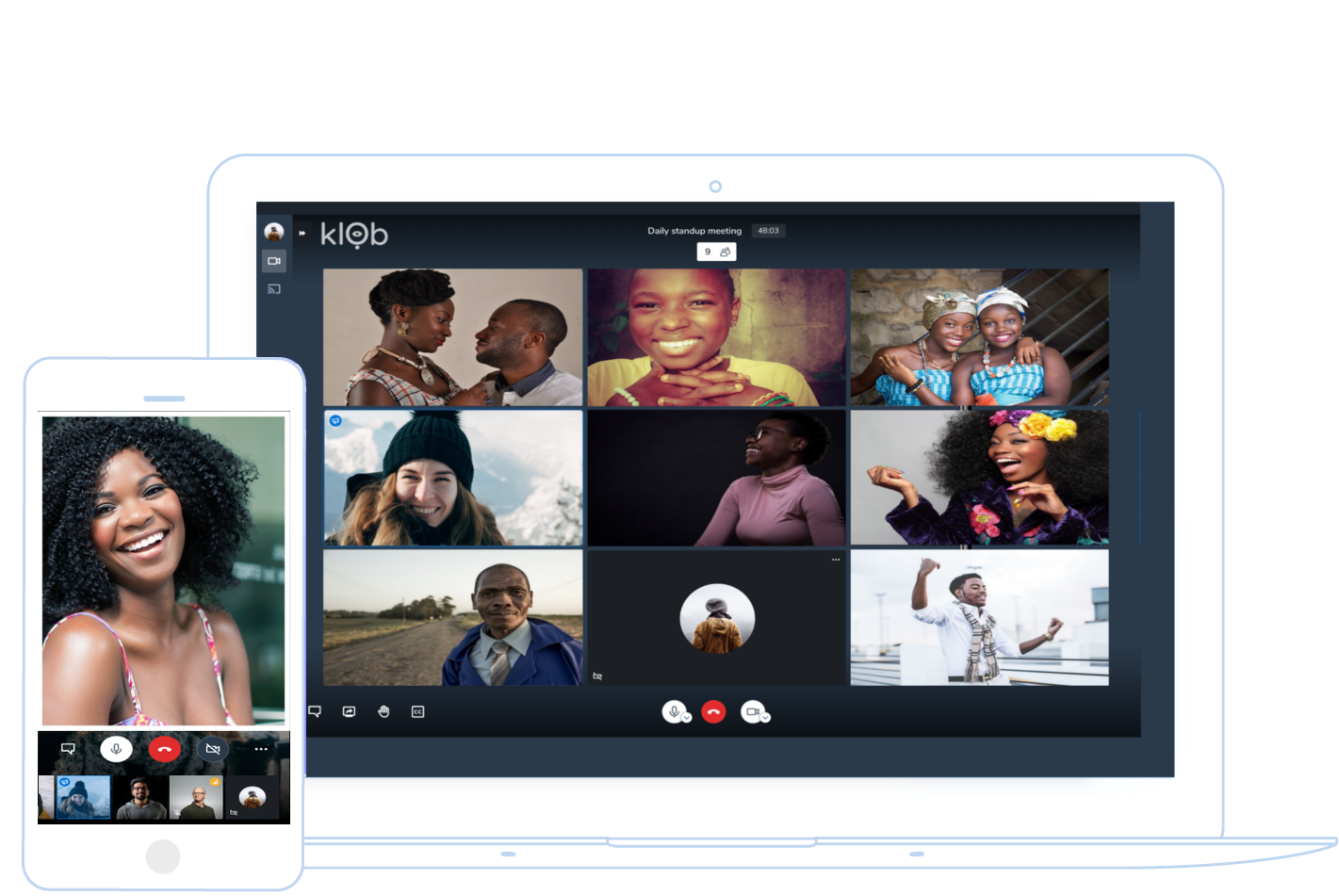This screenshot has width=1339, height=896.
Task: Open the more options menu on phone
Action: (261, 749)
